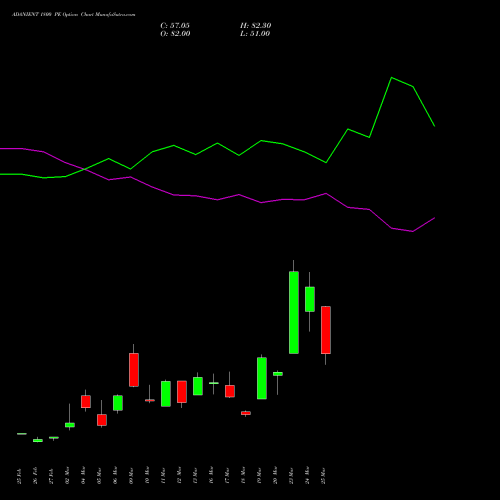This screenshot has width=500, height=500.
Task: Click the chart title text at top left
Action: click(74, 14)
